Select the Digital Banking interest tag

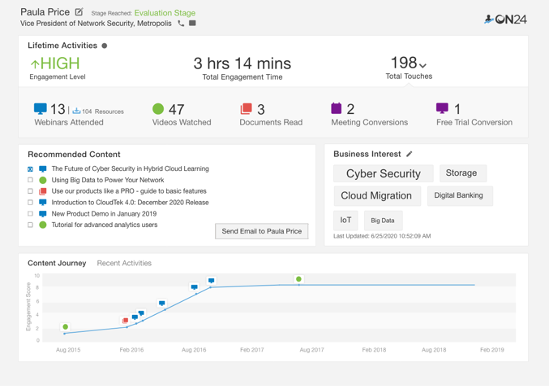pyautogui.click(x=459, y=195)
